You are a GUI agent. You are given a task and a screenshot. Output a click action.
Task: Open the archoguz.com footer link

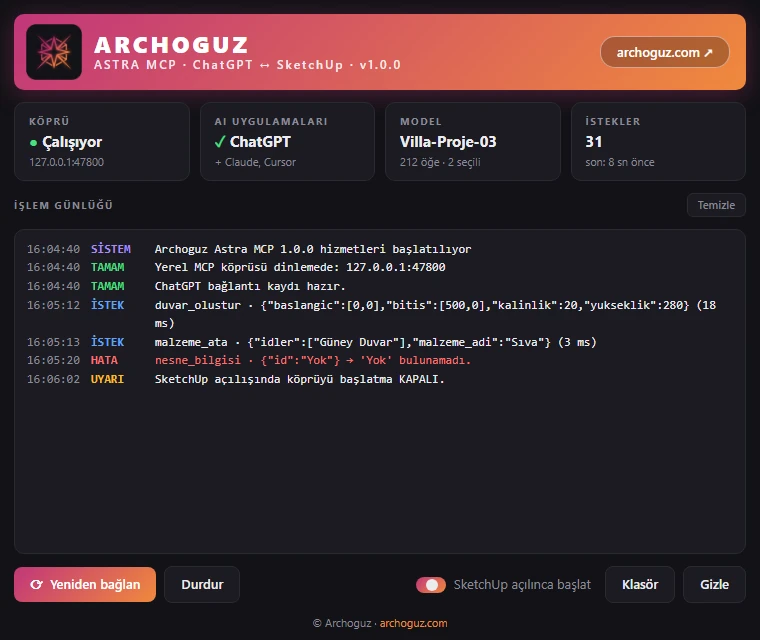[413, 623]
